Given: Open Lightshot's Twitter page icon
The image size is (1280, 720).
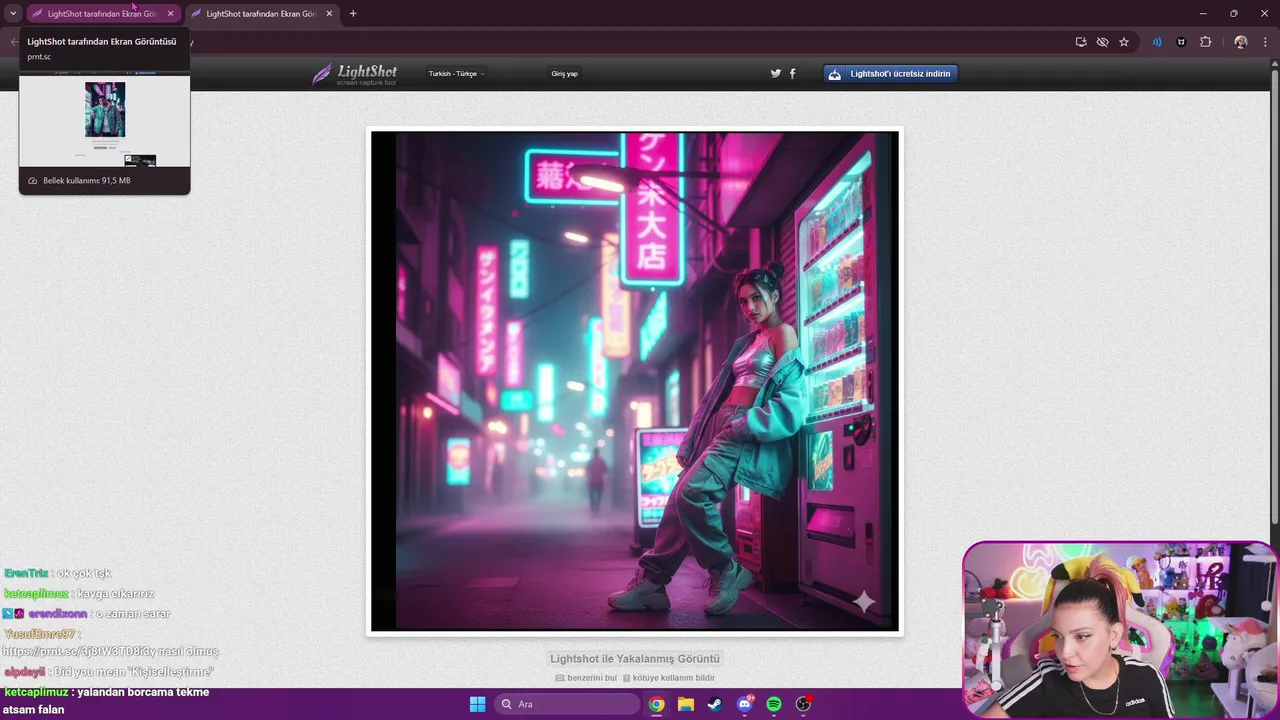Looking at the screenshot, I should (x=775, y=73).
